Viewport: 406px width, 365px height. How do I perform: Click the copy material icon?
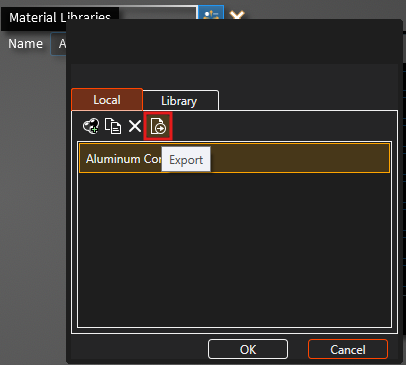click(x=113, y=126)
